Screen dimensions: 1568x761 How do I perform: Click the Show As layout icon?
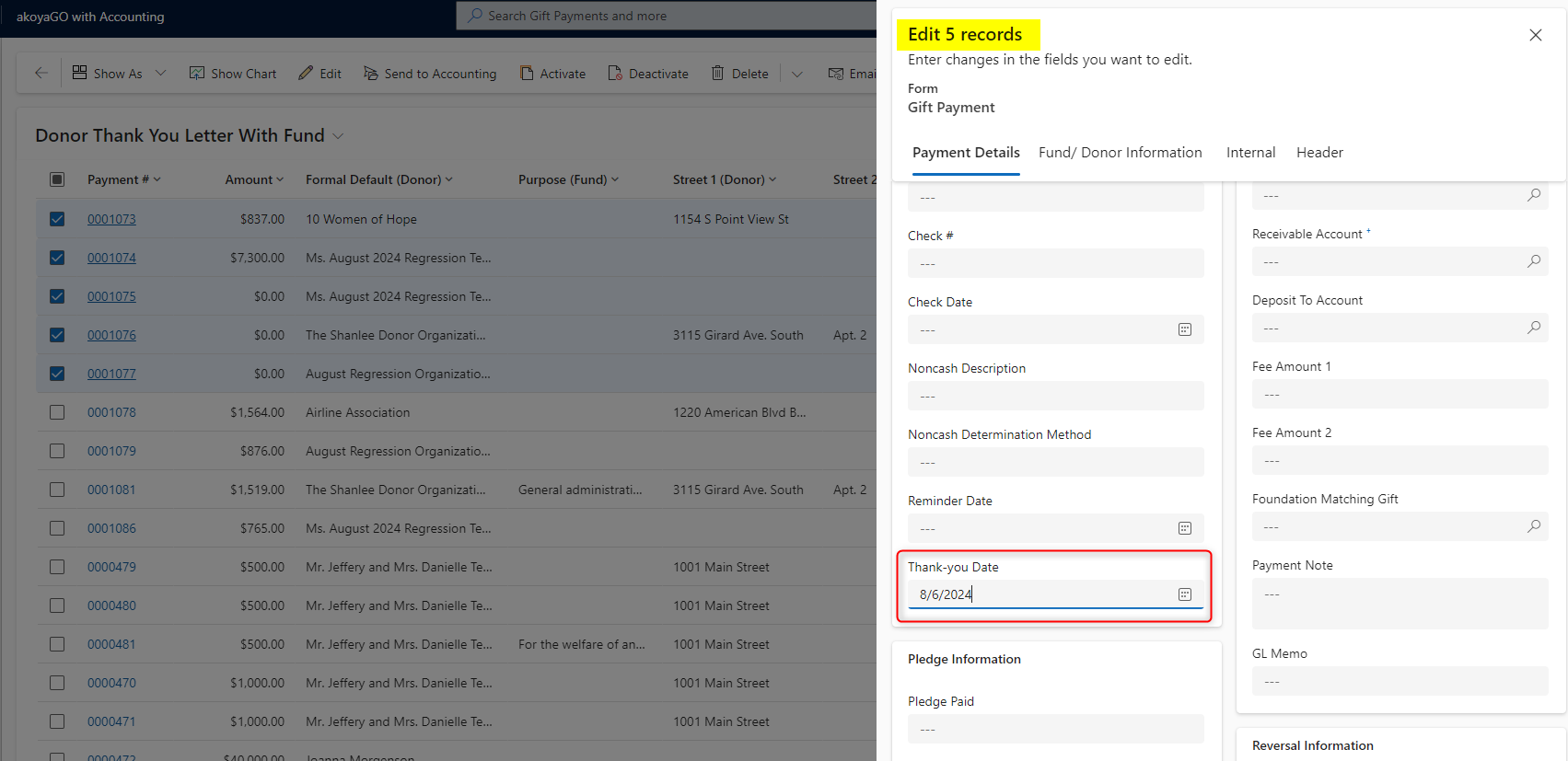pos(80,73)
